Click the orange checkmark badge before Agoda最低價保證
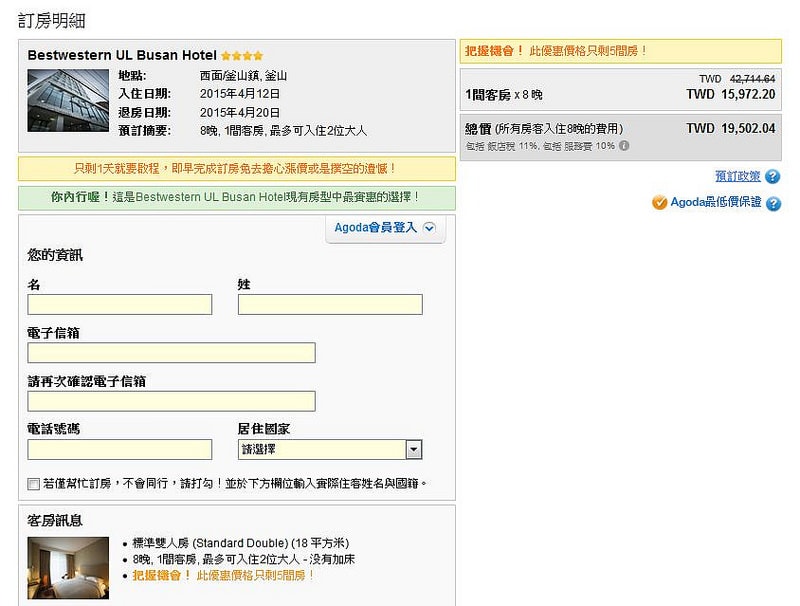800x606 pixels. (657, 201)
